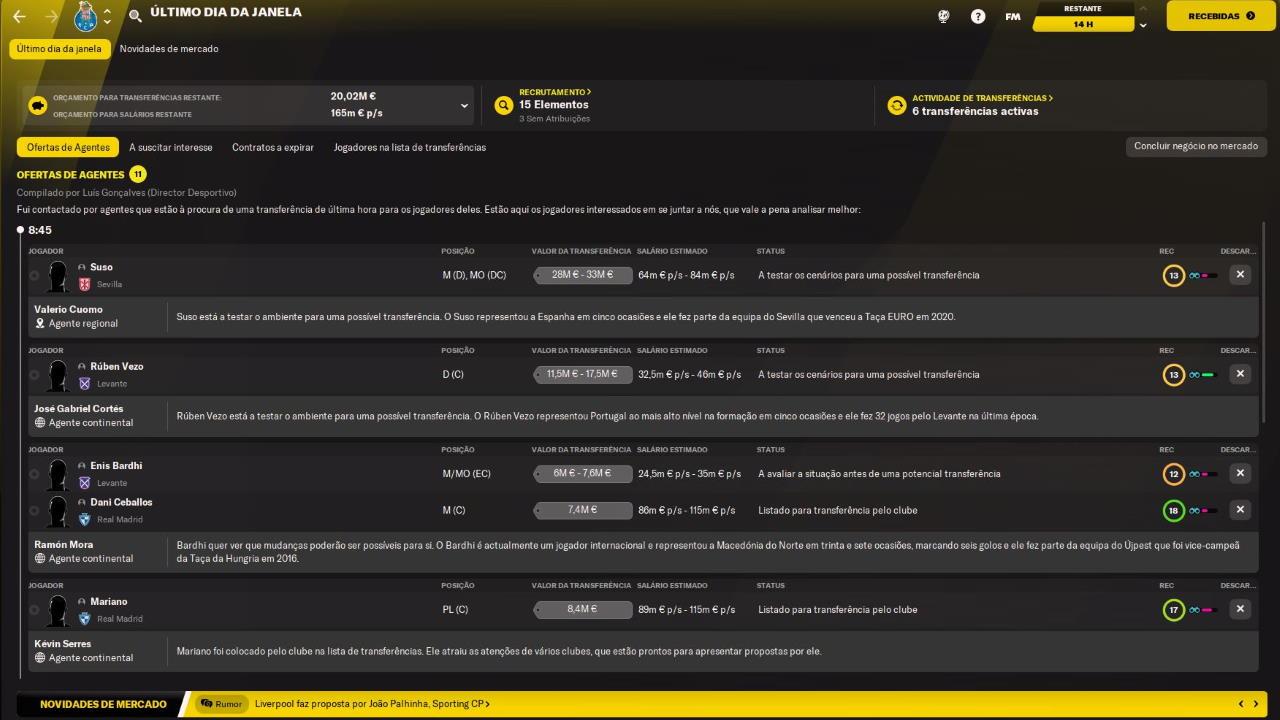1280x720 pixels.
Task: Click the Recebidas continue button
Action: (1221, 16)
